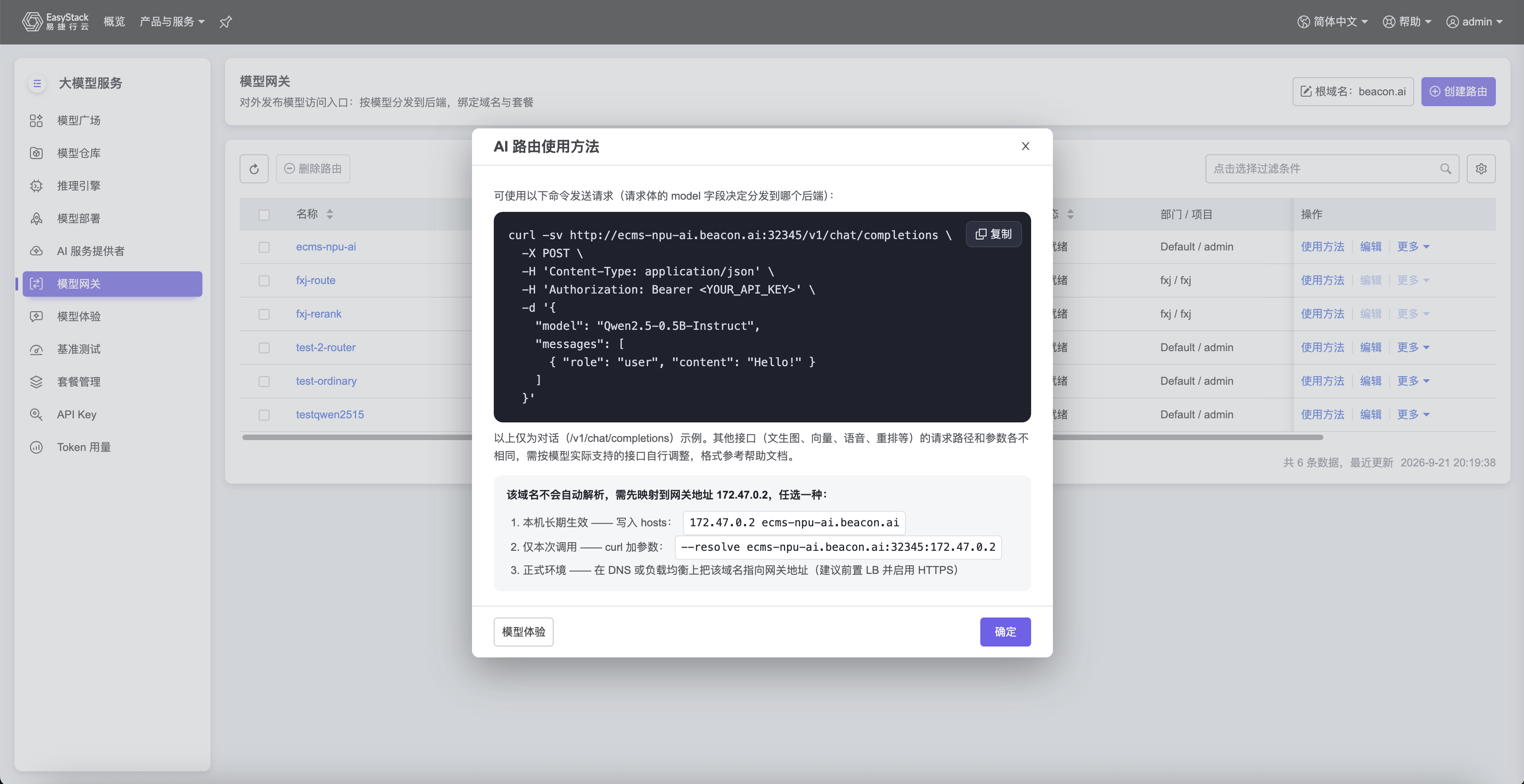Click the refresh icon above the route table
This screenshot has height=784, width=1524.
tap(254, 169)
